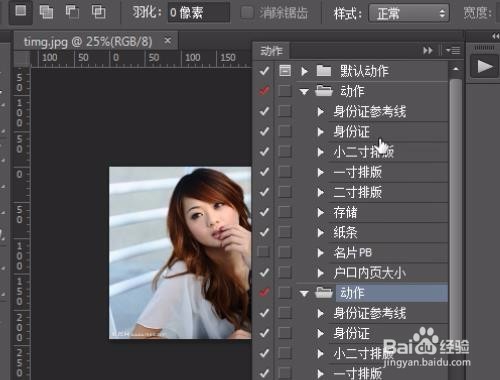Viewport: 500px width, 380px height.
Task: Collapse the highlighted 动作 set arrow
Action: 304,293
